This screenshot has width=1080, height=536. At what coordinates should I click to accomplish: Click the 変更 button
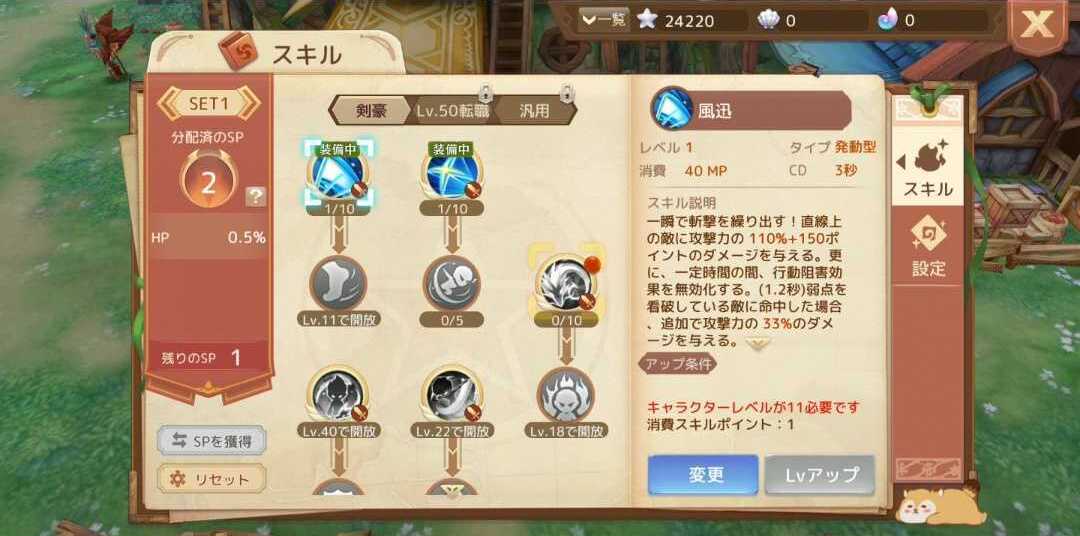[x=703, y=475]
